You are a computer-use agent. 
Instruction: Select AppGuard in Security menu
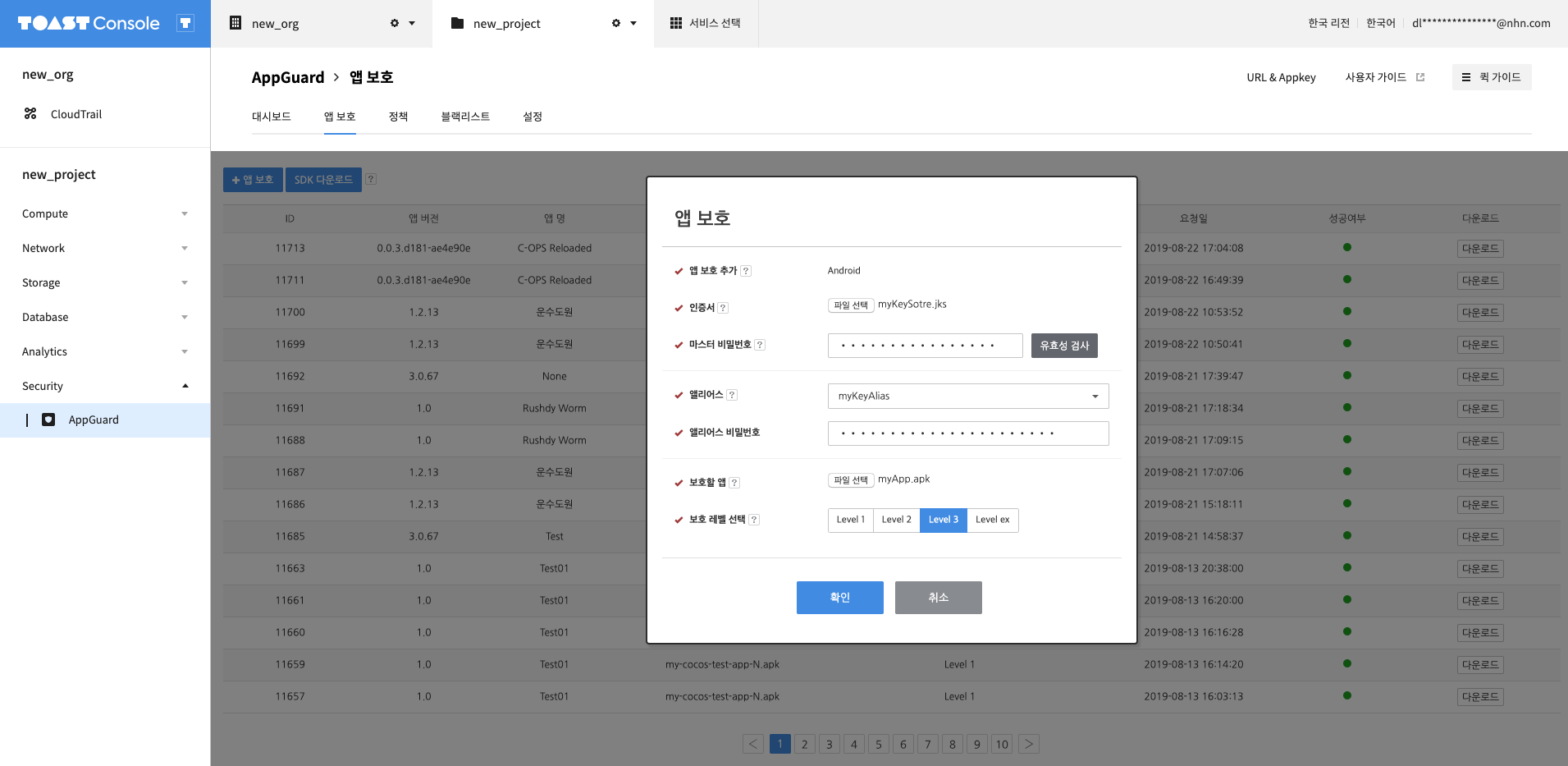point(105,420)
